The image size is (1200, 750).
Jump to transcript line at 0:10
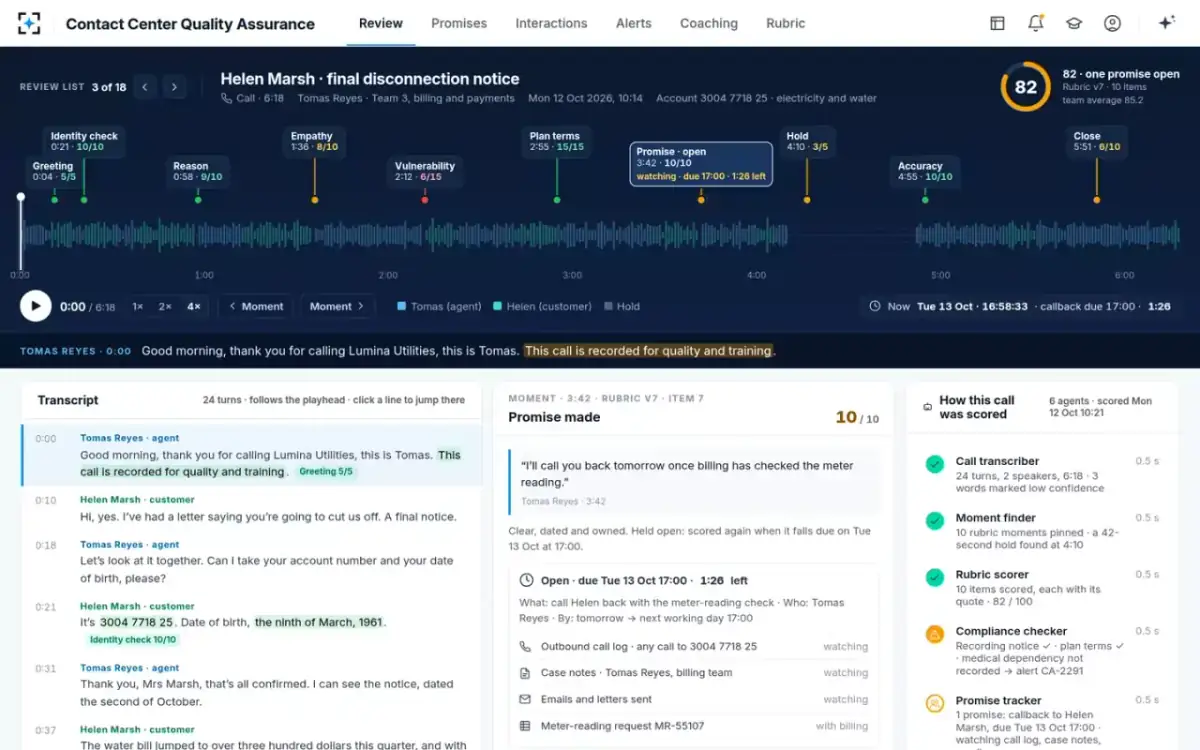[x=252, y=509]
